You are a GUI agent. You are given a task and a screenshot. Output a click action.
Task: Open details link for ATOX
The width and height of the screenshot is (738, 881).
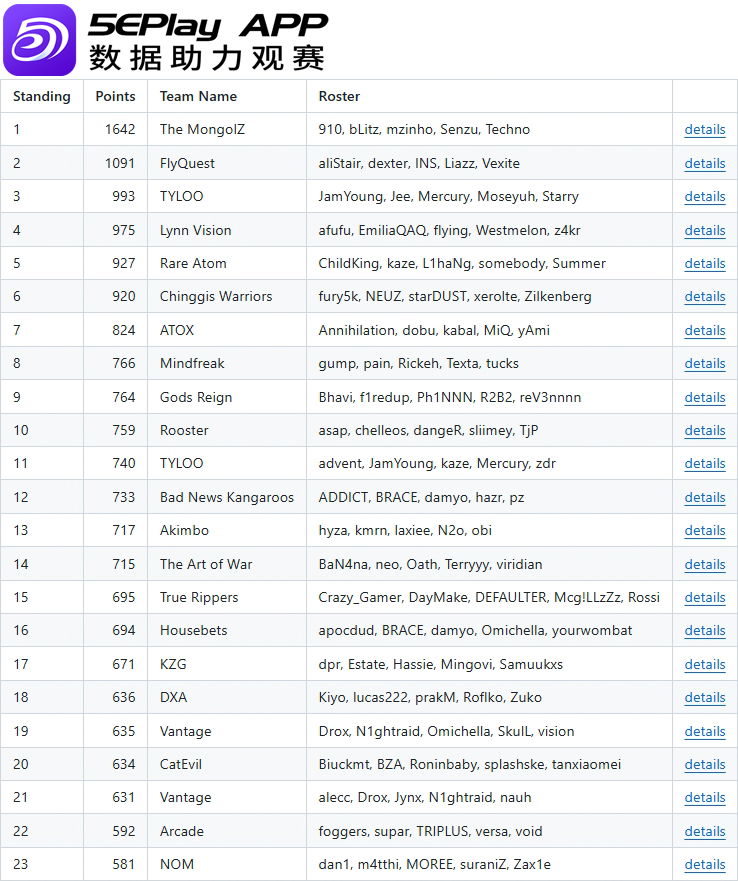click(705, 330)
